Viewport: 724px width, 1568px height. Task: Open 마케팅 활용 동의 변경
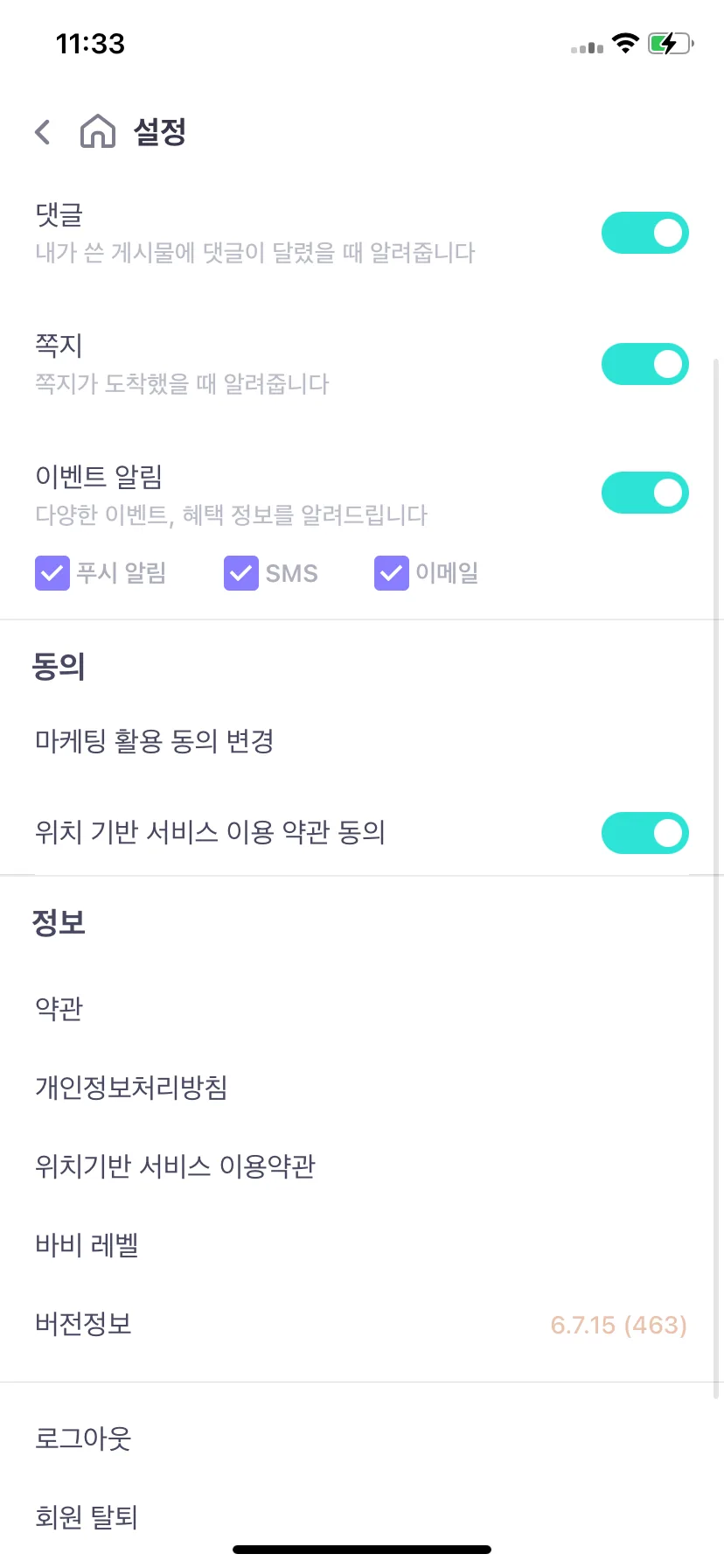tap(362, 741)
